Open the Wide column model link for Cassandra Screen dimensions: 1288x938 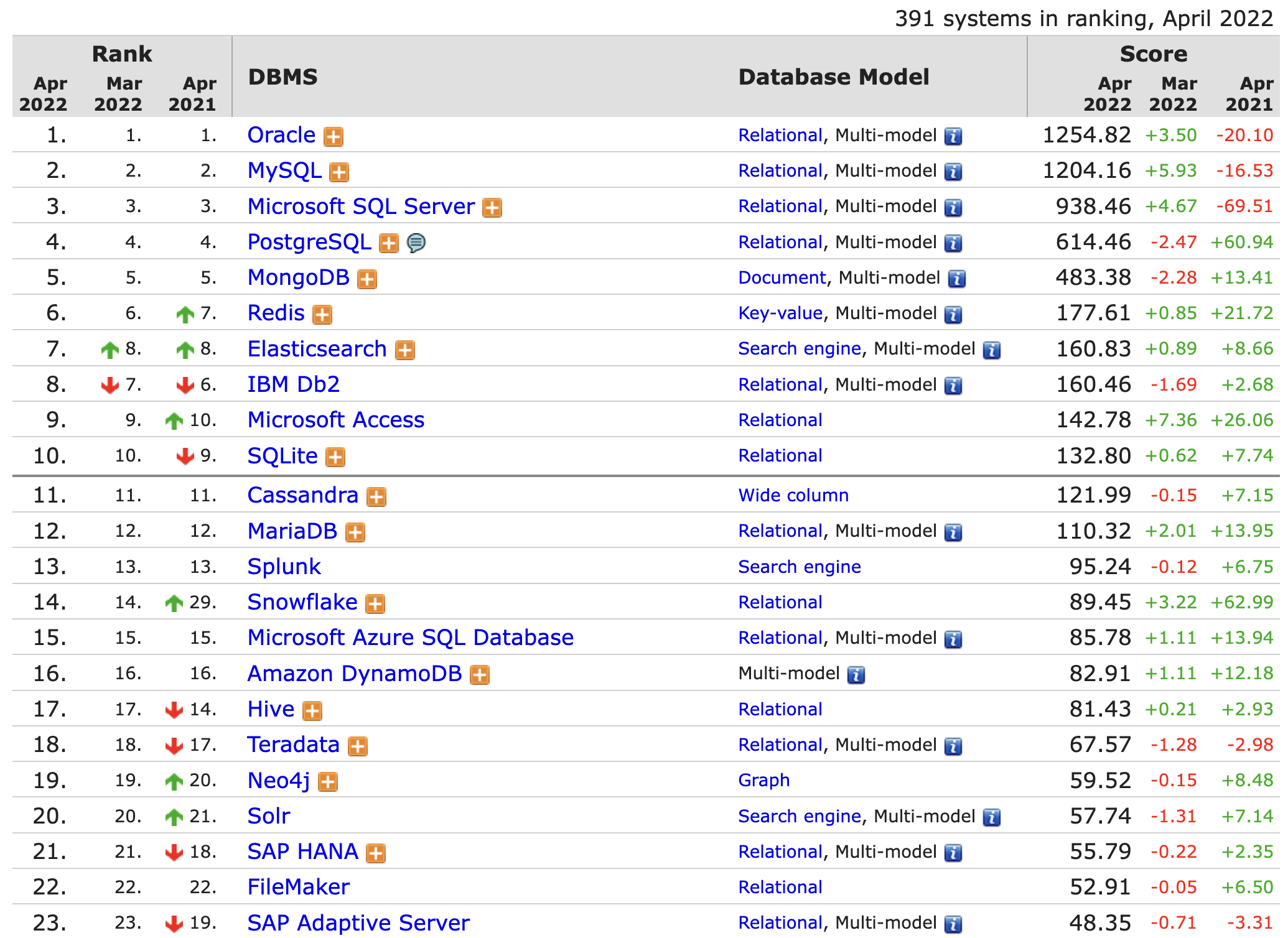click(793, 495)
